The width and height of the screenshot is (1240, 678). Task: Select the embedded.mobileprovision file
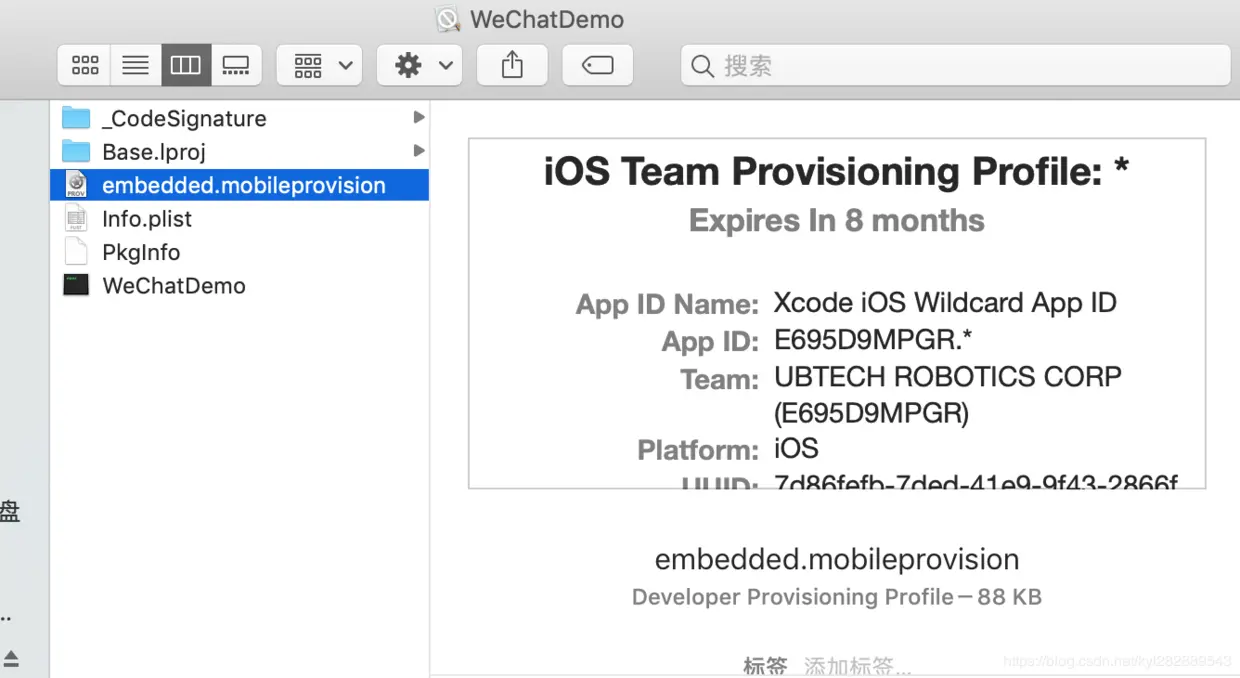pos(243,185)
